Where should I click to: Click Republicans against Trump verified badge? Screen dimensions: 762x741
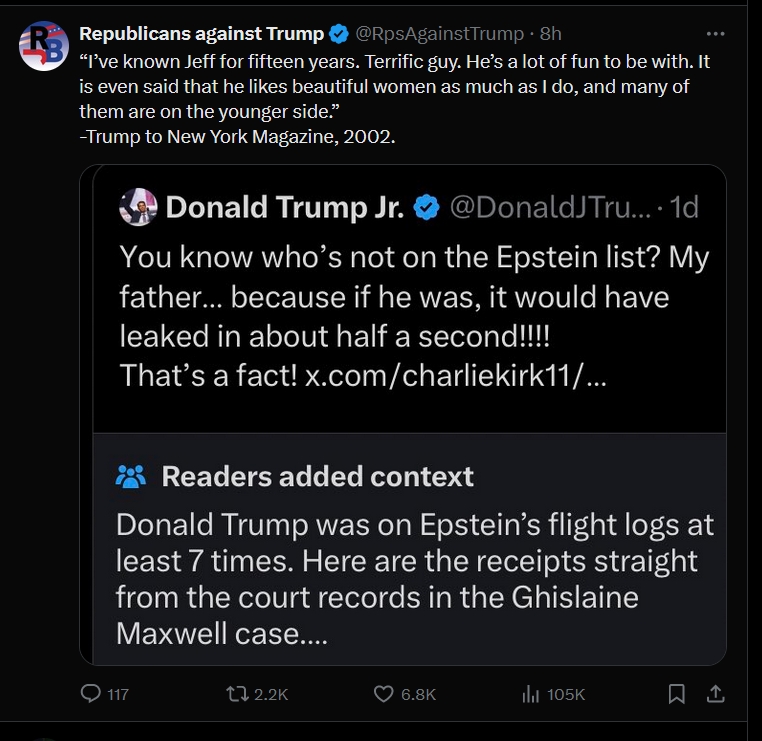[x=340, y=34]
